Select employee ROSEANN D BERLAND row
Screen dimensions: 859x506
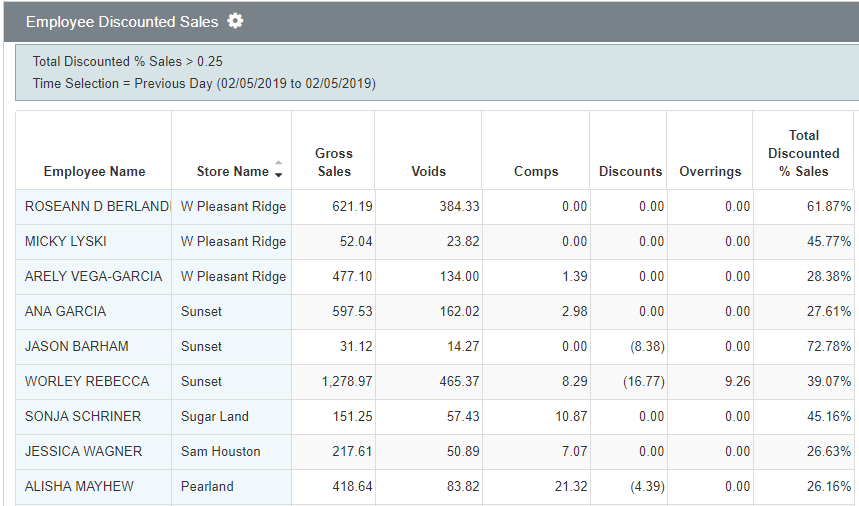(x=96, y=206)
